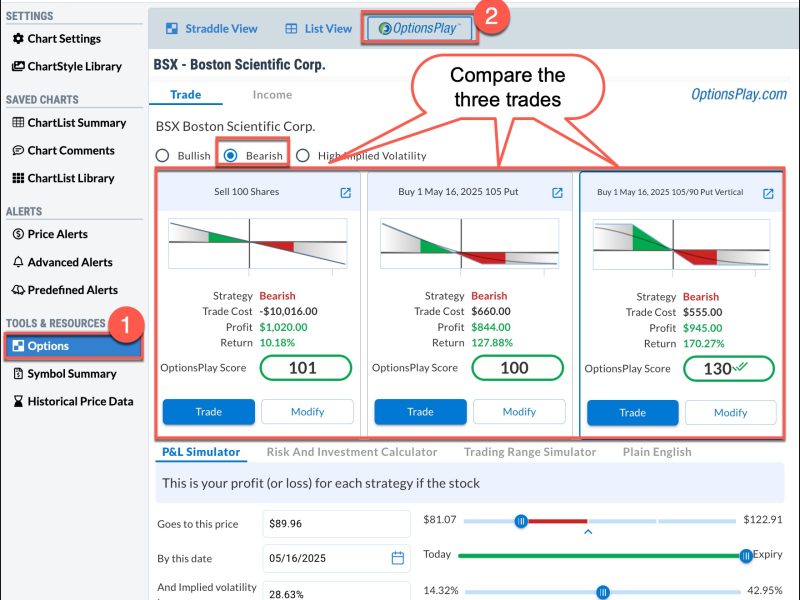Click the Advanced Alerts bell icon

pyautogui.click(x=18, y=262)
